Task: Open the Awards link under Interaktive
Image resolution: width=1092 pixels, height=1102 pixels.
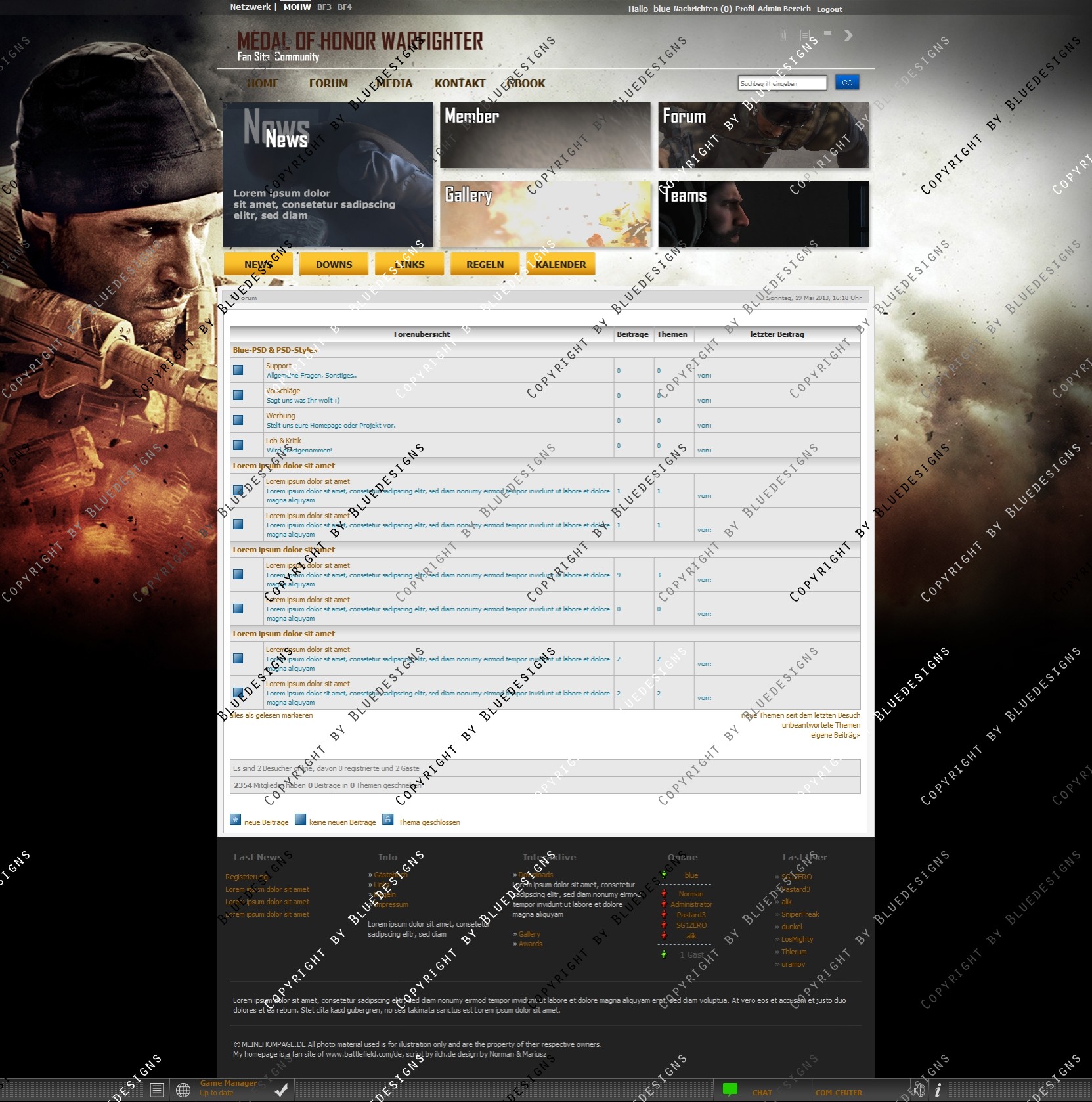Action: pyautogui.click(x=531, y=944)
